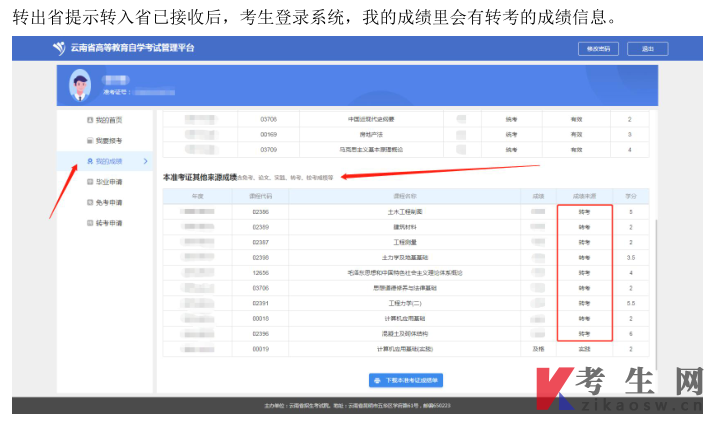
Task: Expand the 我的成绩 chevron arrow
Action: pyautogui.click(x=146, y=161)
